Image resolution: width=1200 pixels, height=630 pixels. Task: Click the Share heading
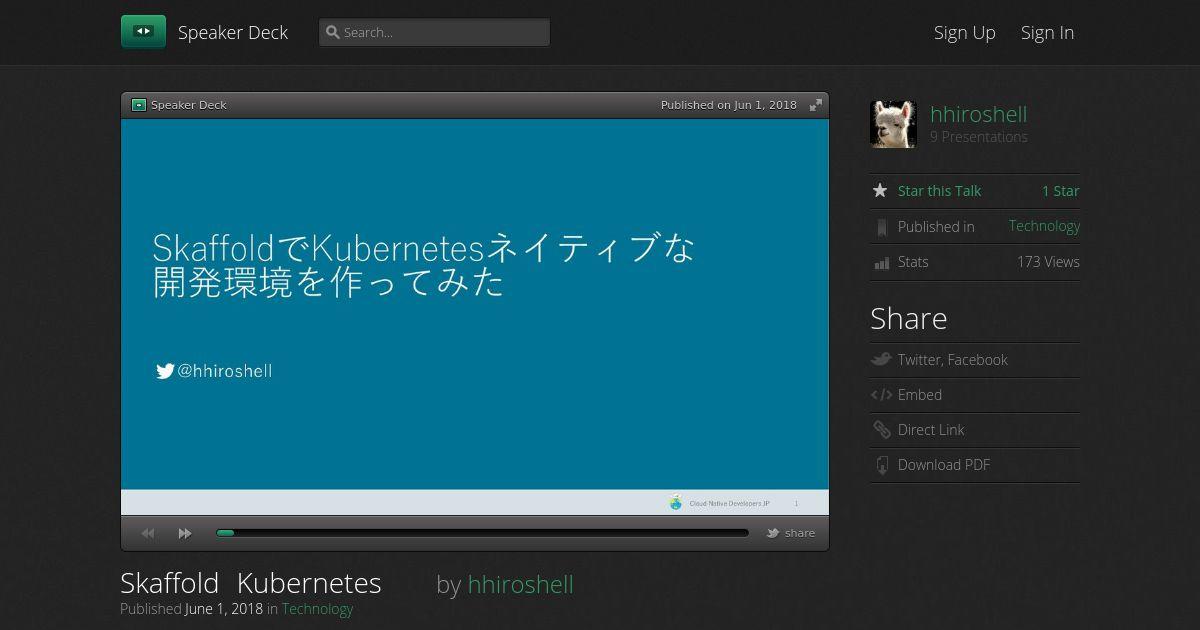click(908, 319)
